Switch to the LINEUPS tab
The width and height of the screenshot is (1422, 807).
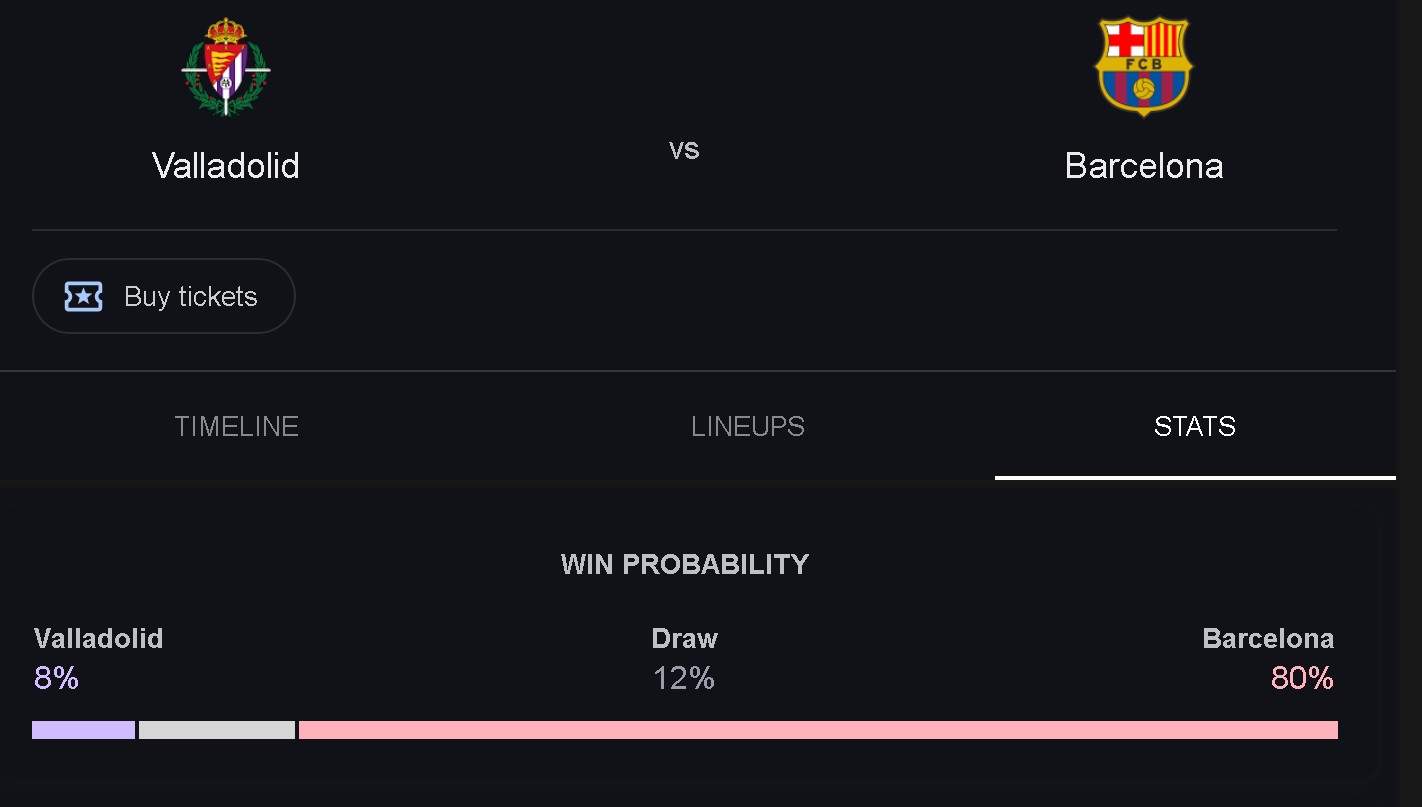(x=748, y=426)
